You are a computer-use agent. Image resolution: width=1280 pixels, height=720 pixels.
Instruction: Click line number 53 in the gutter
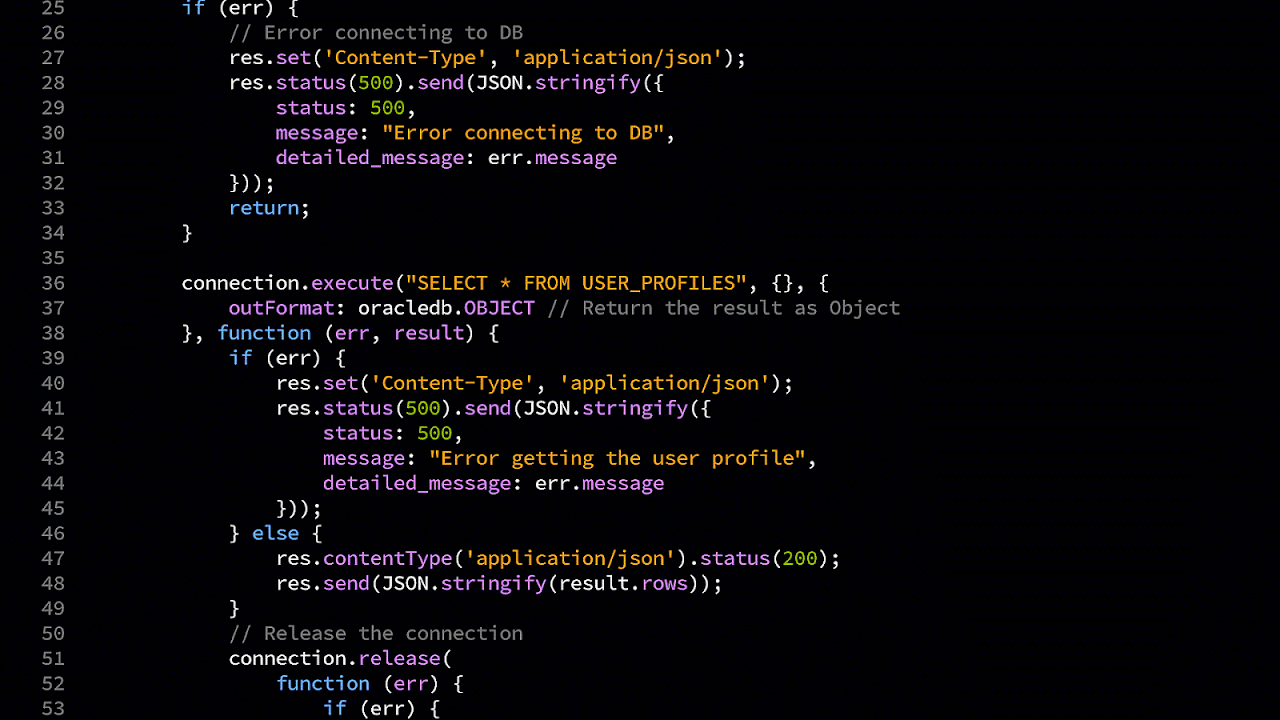(53, 708)
